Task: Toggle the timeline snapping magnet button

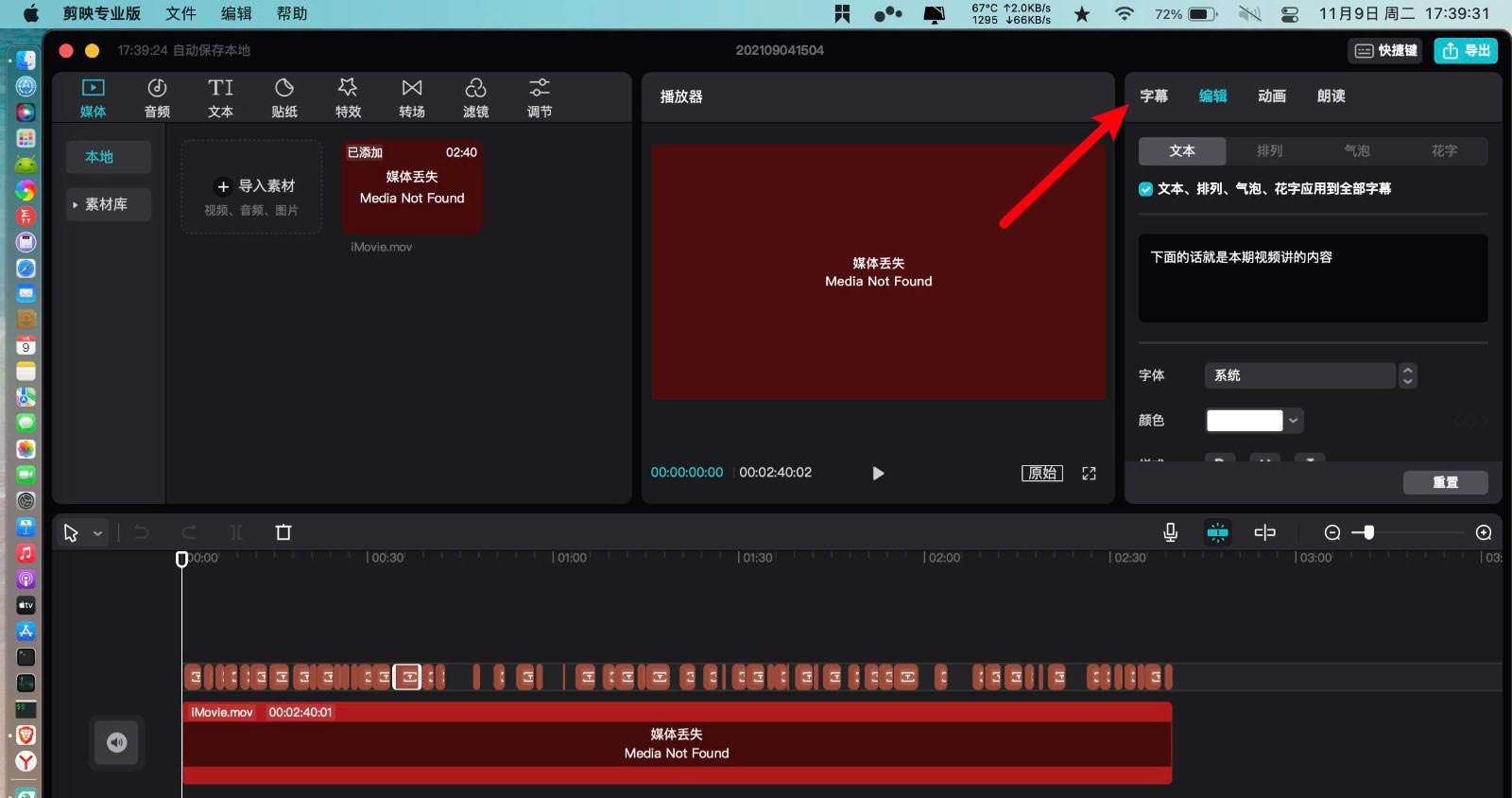Action: (x=1217, y=532)
